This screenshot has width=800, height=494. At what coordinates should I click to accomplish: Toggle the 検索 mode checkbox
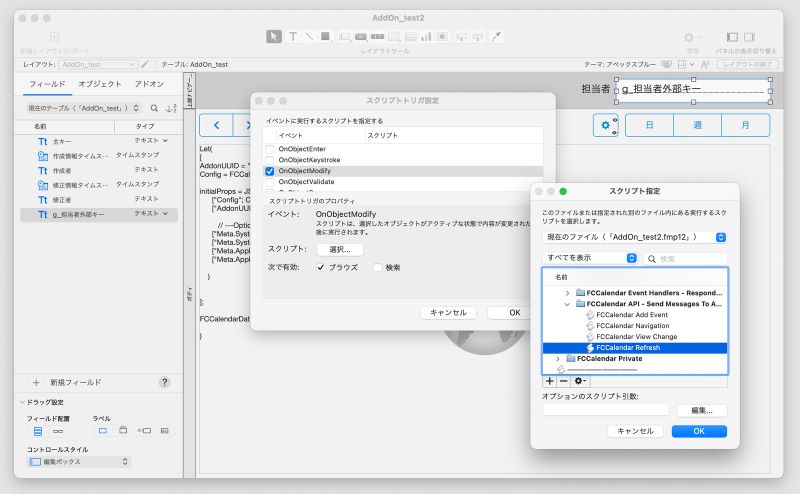pyautogui.click(x=378, y=267)
